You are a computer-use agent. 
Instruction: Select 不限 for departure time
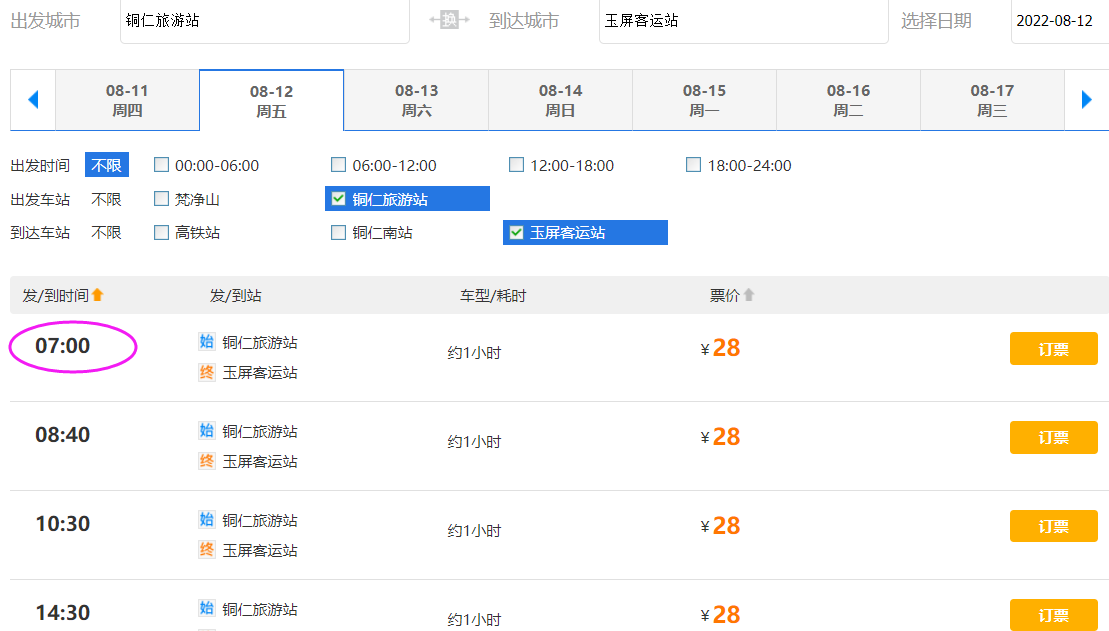107,165
